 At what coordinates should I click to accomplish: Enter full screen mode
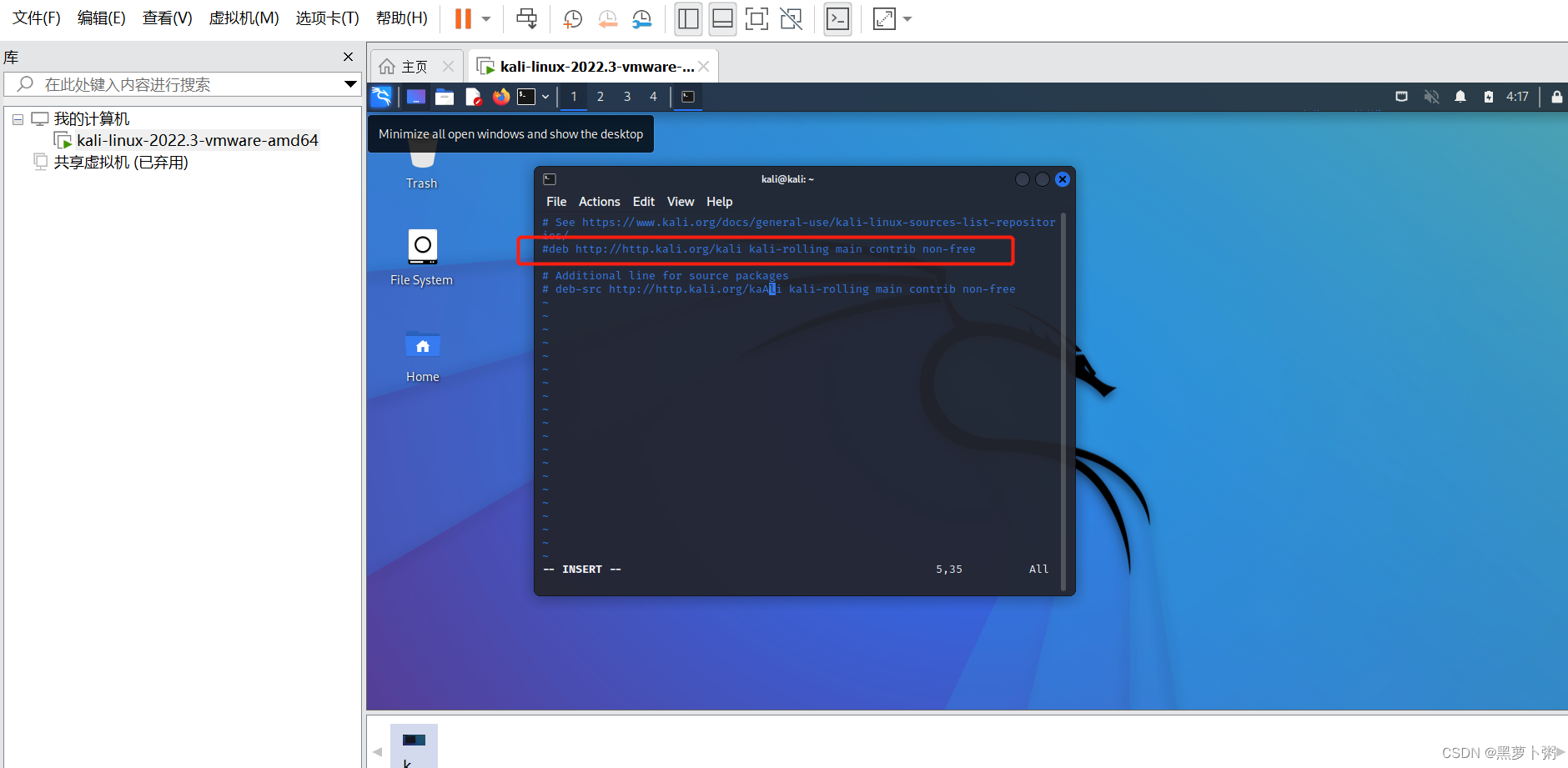pyautogui.click(x=756, y=18)
